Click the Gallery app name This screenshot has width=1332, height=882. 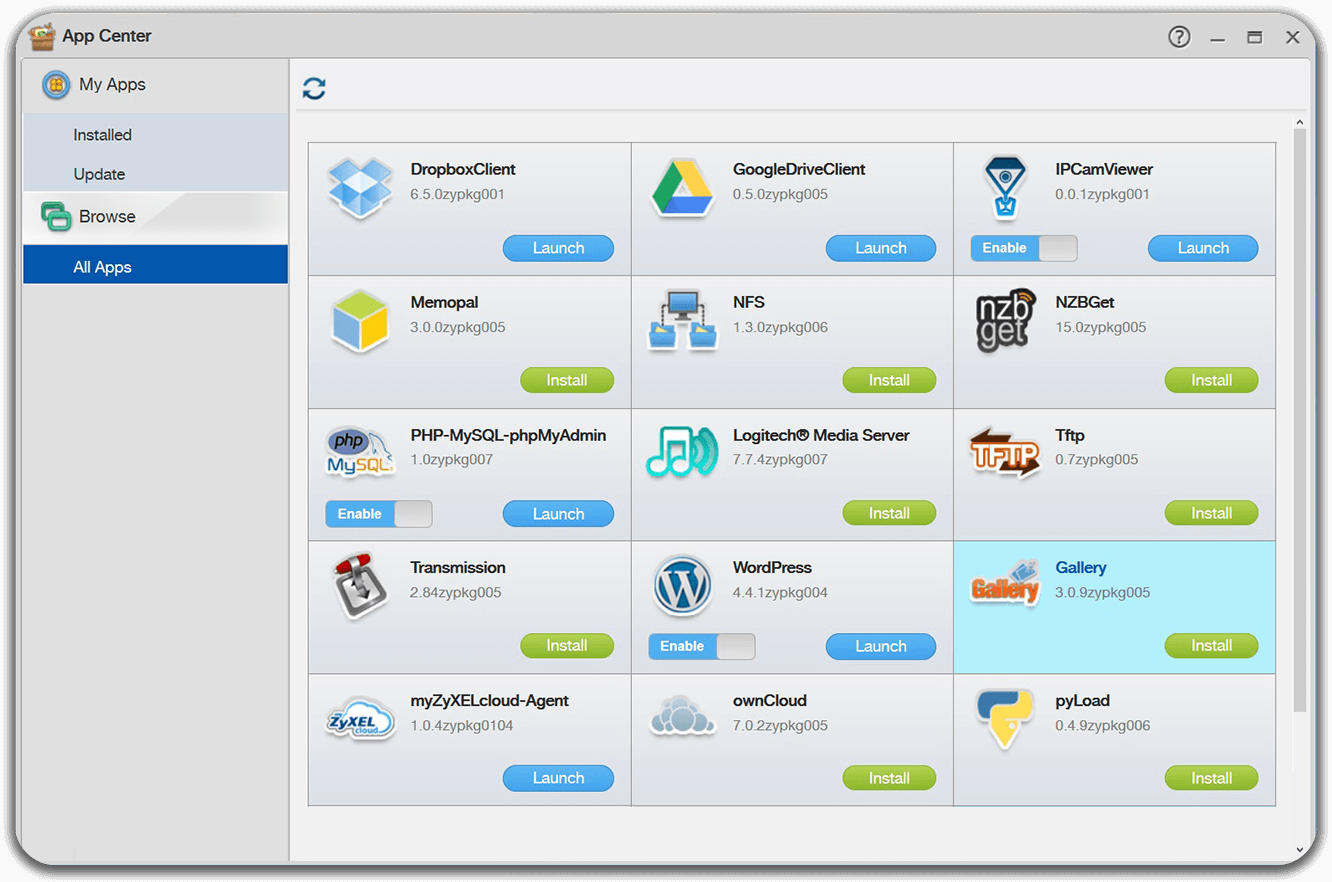1080,567
